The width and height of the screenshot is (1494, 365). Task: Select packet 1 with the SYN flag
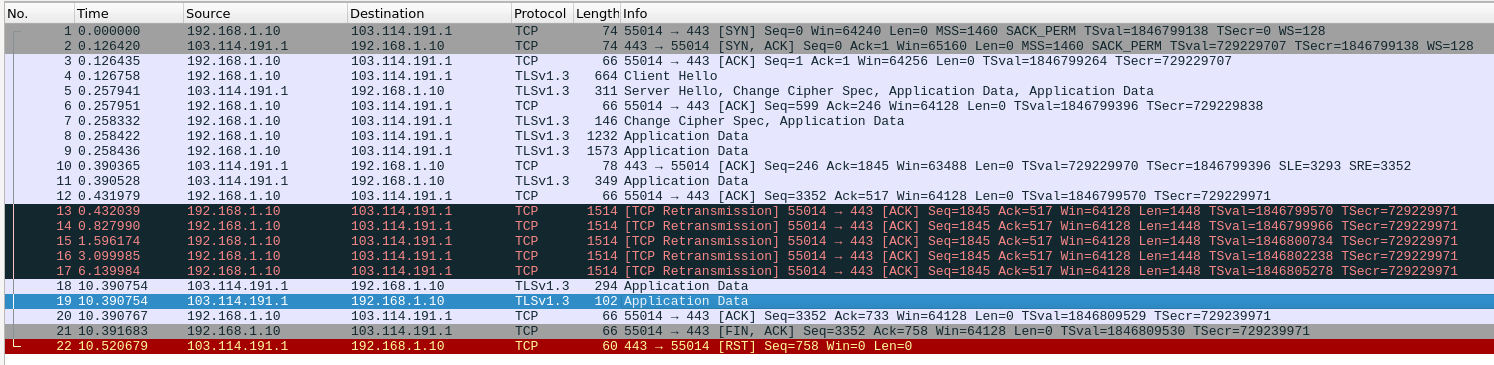point(747,31)
